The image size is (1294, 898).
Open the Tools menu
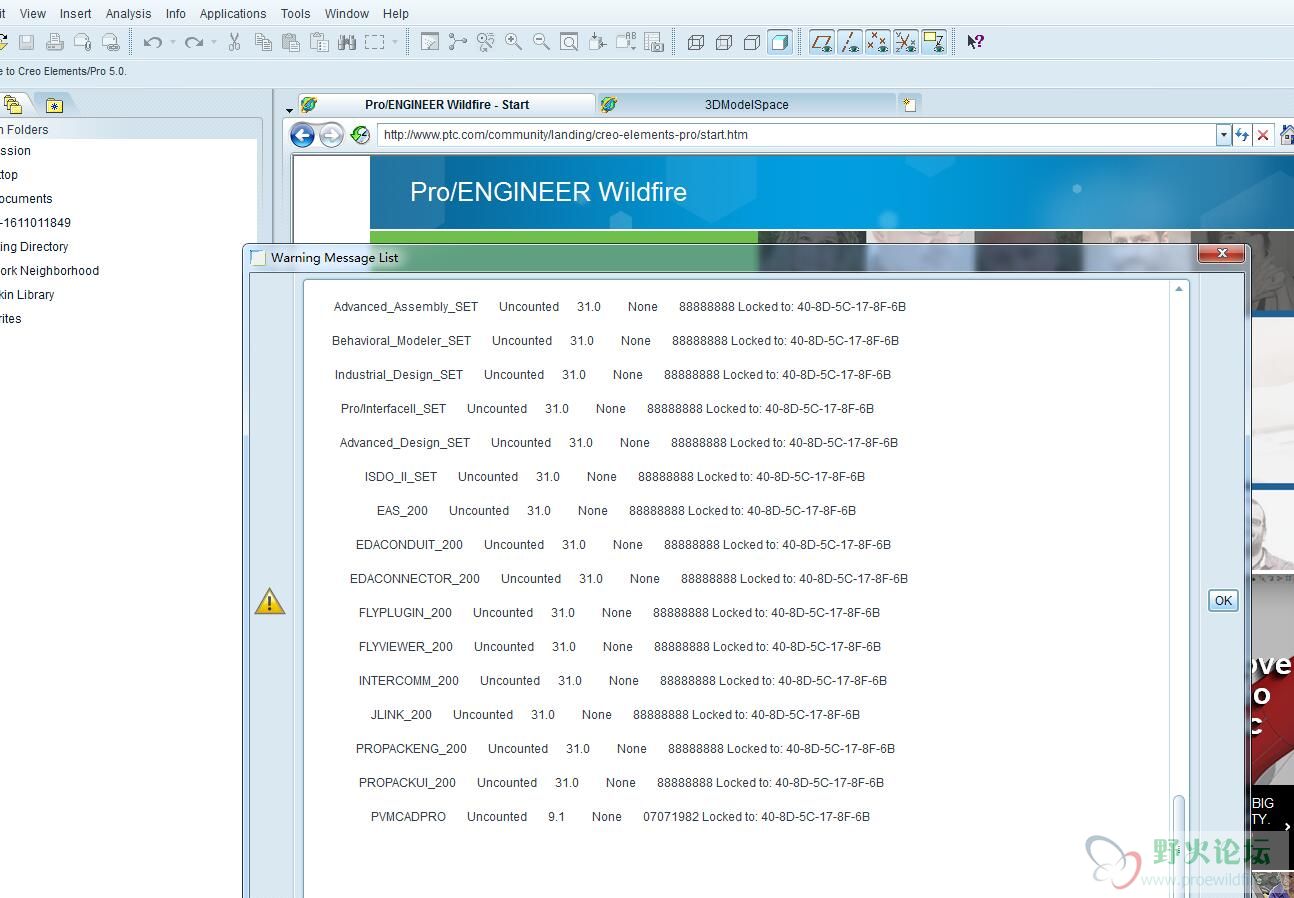pos(295,13)
